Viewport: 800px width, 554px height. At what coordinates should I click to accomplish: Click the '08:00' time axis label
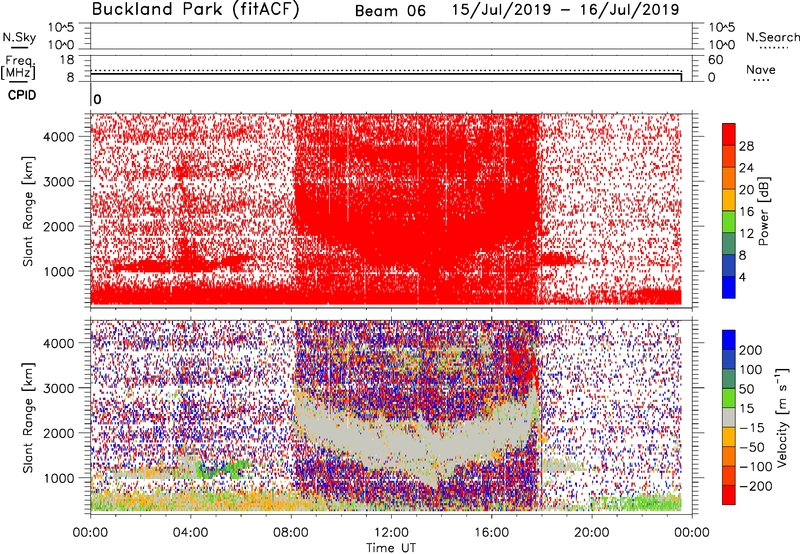(x=291, y=533)
